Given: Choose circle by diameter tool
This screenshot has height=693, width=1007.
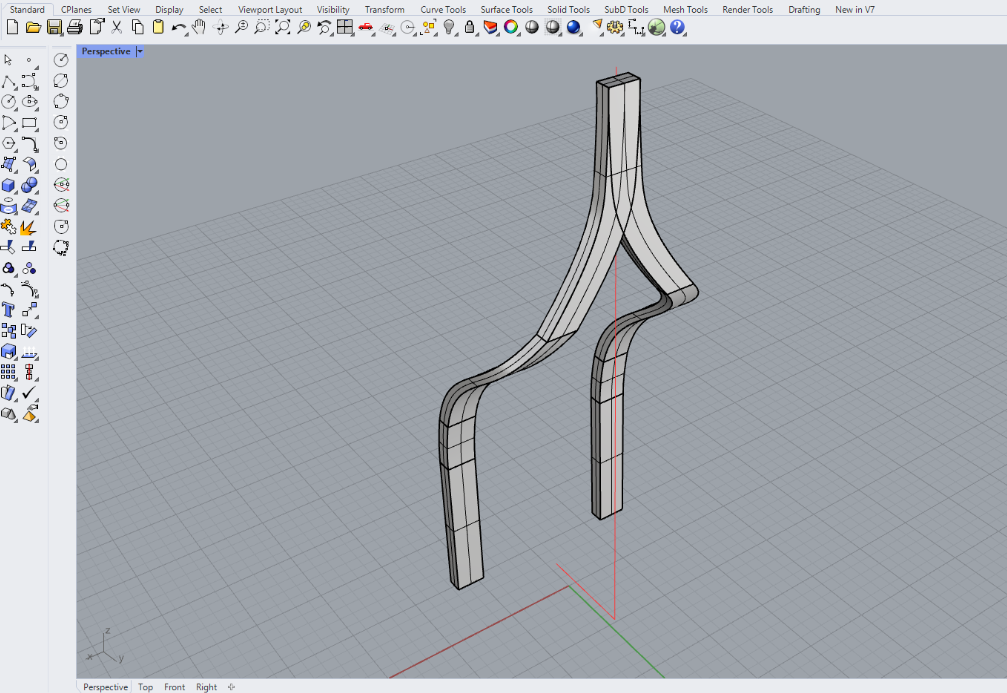Looking at the screenshot, I should click(x=61, y=81).
